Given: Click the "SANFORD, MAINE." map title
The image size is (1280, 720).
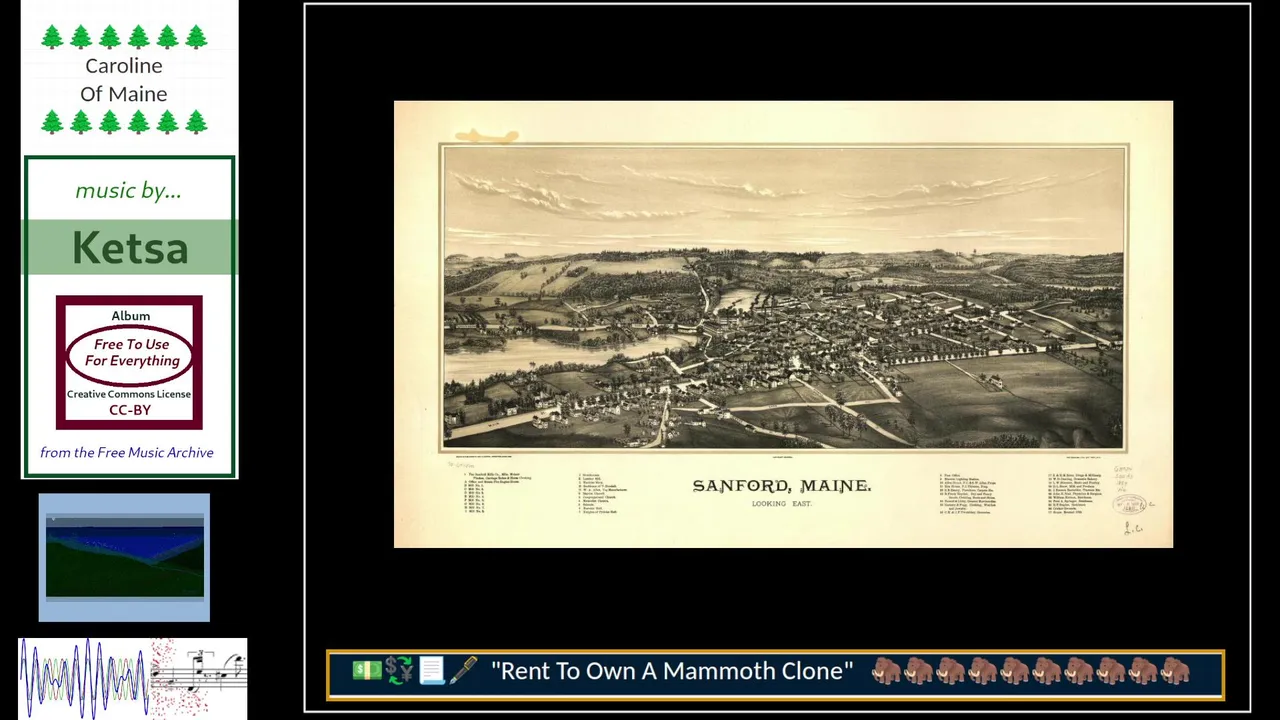Looking at the screenshot, I should (x=782, y=486).
